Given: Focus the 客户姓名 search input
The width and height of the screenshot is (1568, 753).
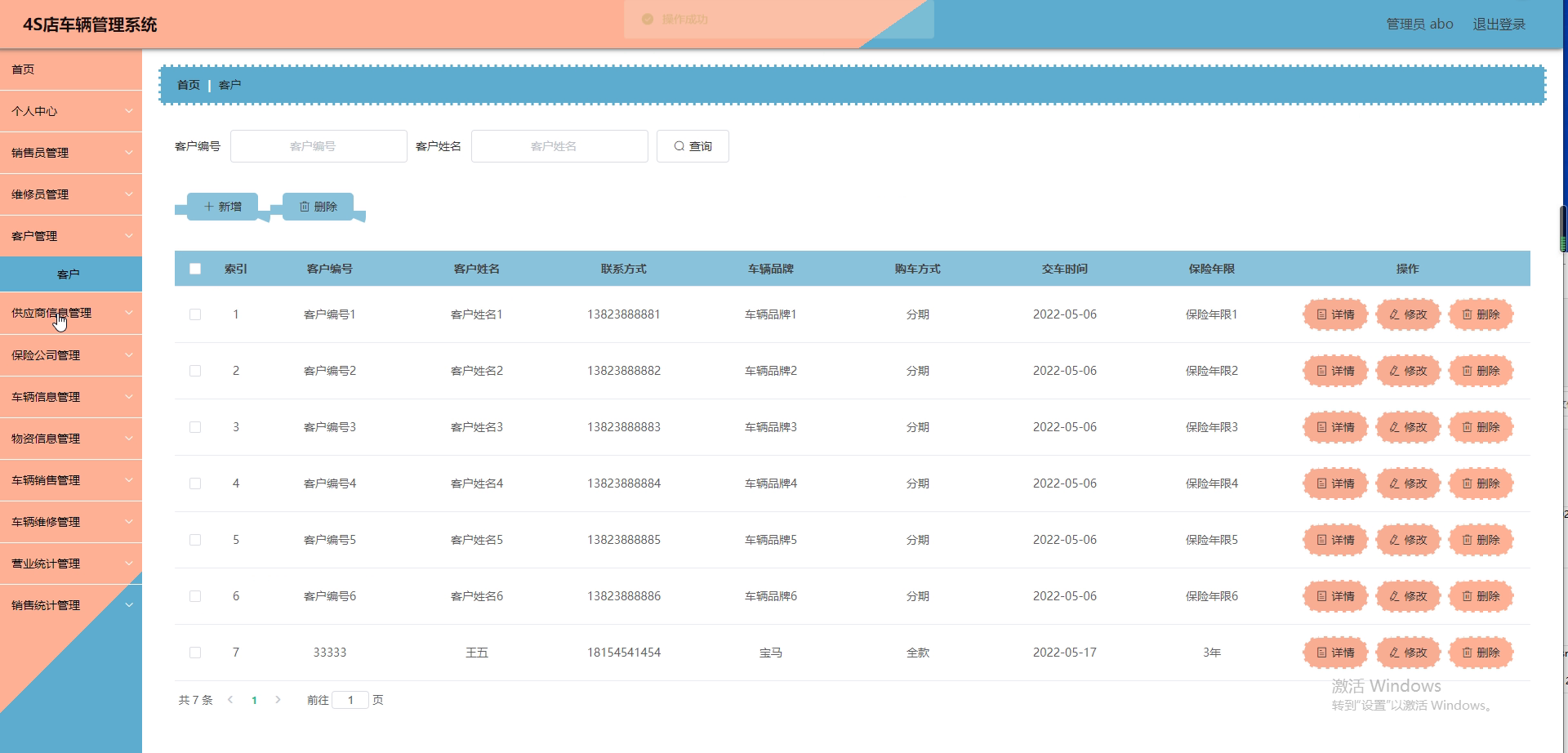Looking at the screenshot, I should click(559, 146).
